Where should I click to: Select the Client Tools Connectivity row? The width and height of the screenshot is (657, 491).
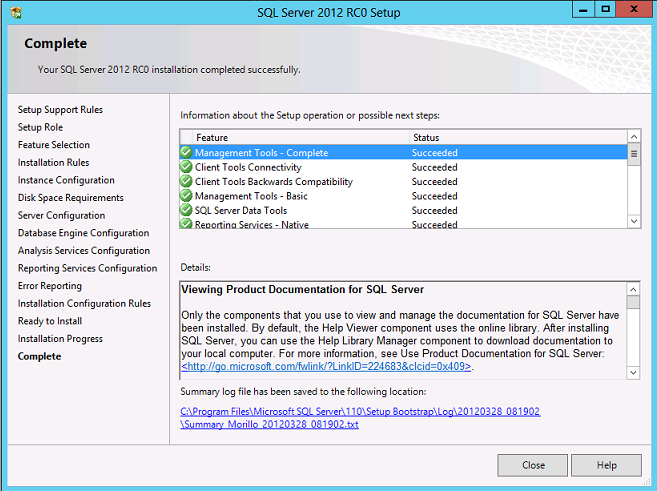pyautogui.click(x=404, y=167)
